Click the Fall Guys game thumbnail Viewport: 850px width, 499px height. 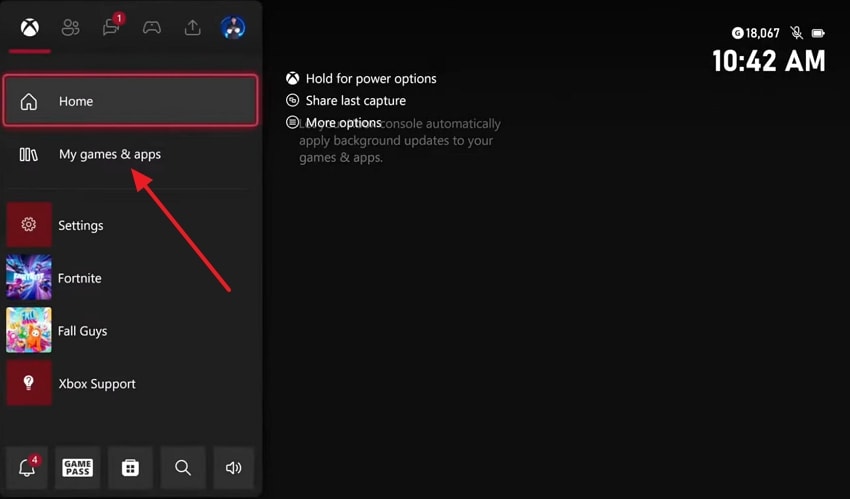(29, 330)
